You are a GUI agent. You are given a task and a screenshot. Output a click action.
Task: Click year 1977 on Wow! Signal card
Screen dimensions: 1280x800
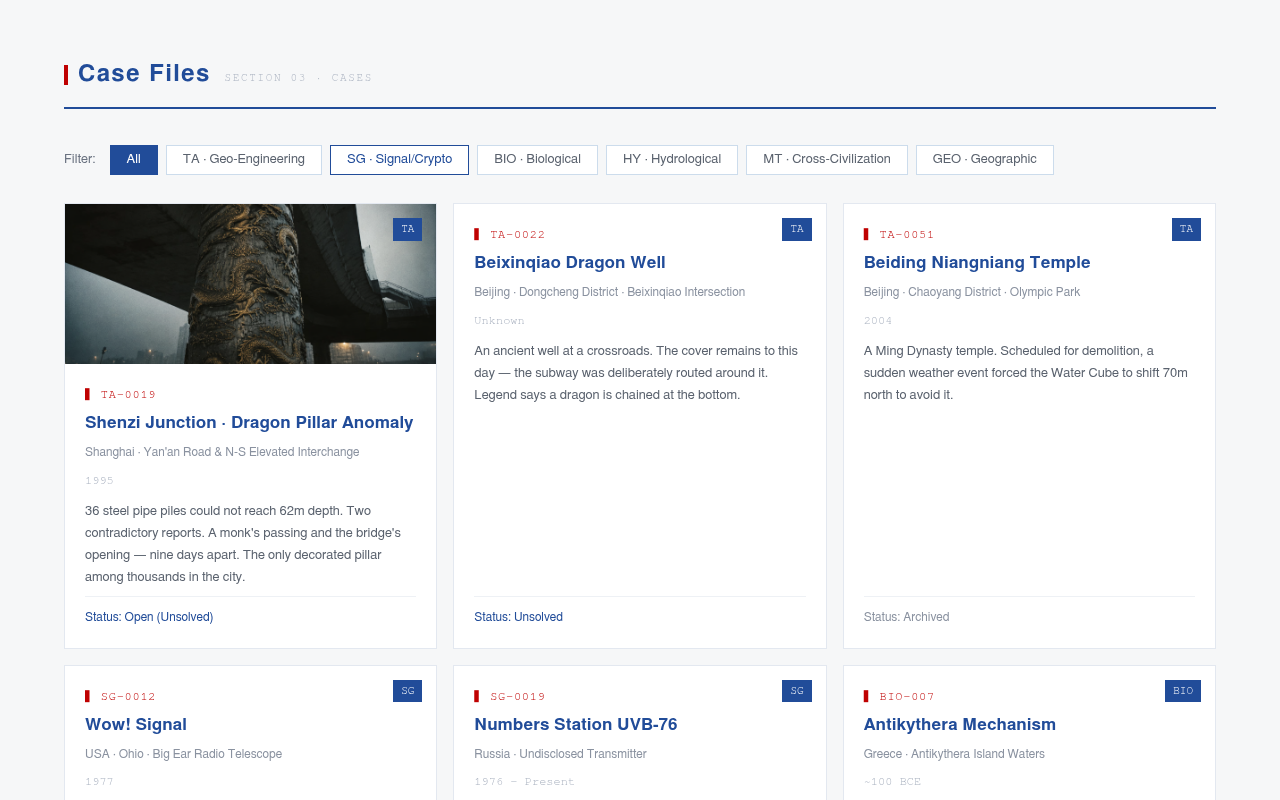coord(99,782)
